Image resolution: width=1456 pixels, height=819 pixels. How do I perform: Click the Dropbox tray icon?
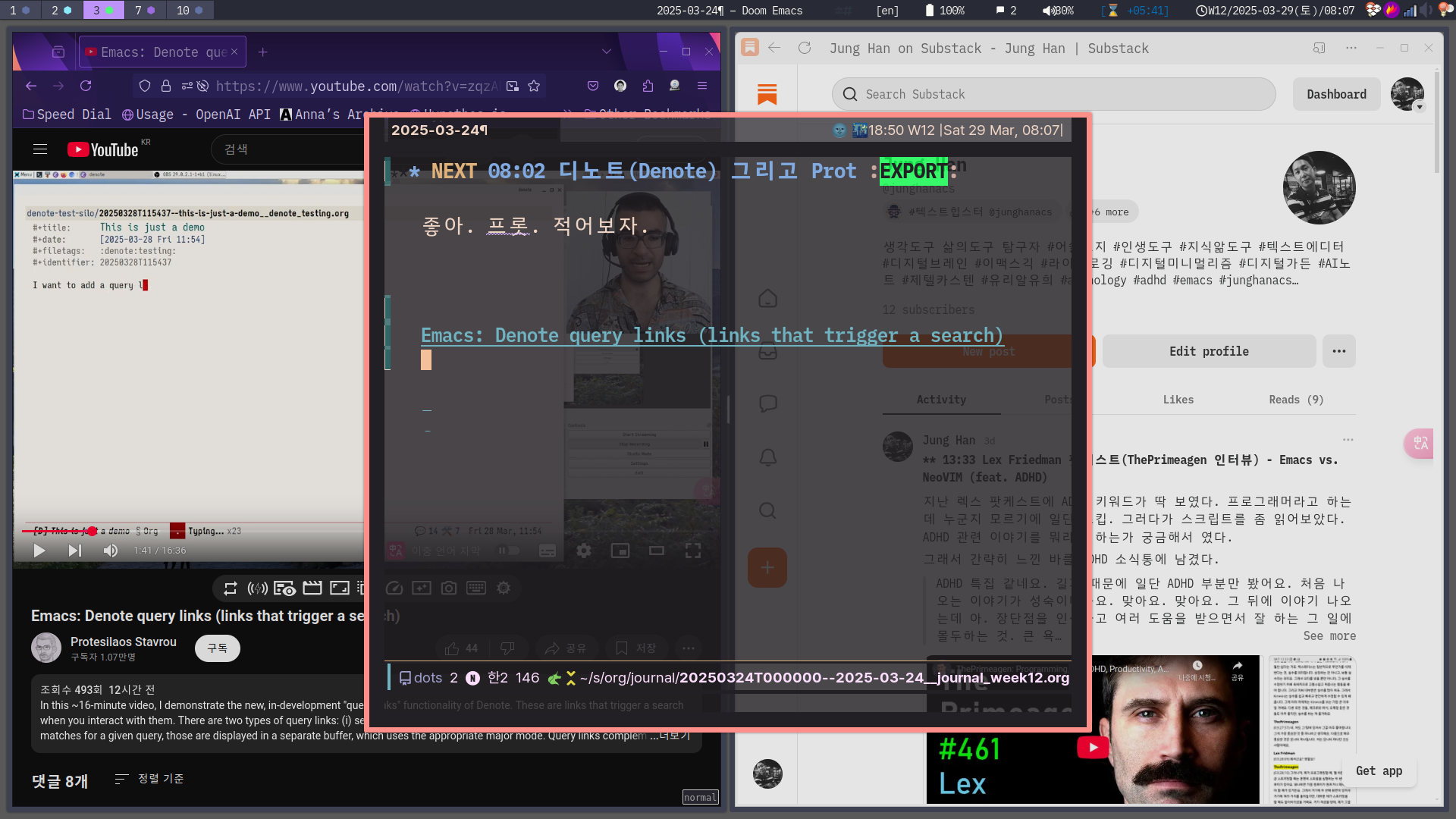[1373, 10]
